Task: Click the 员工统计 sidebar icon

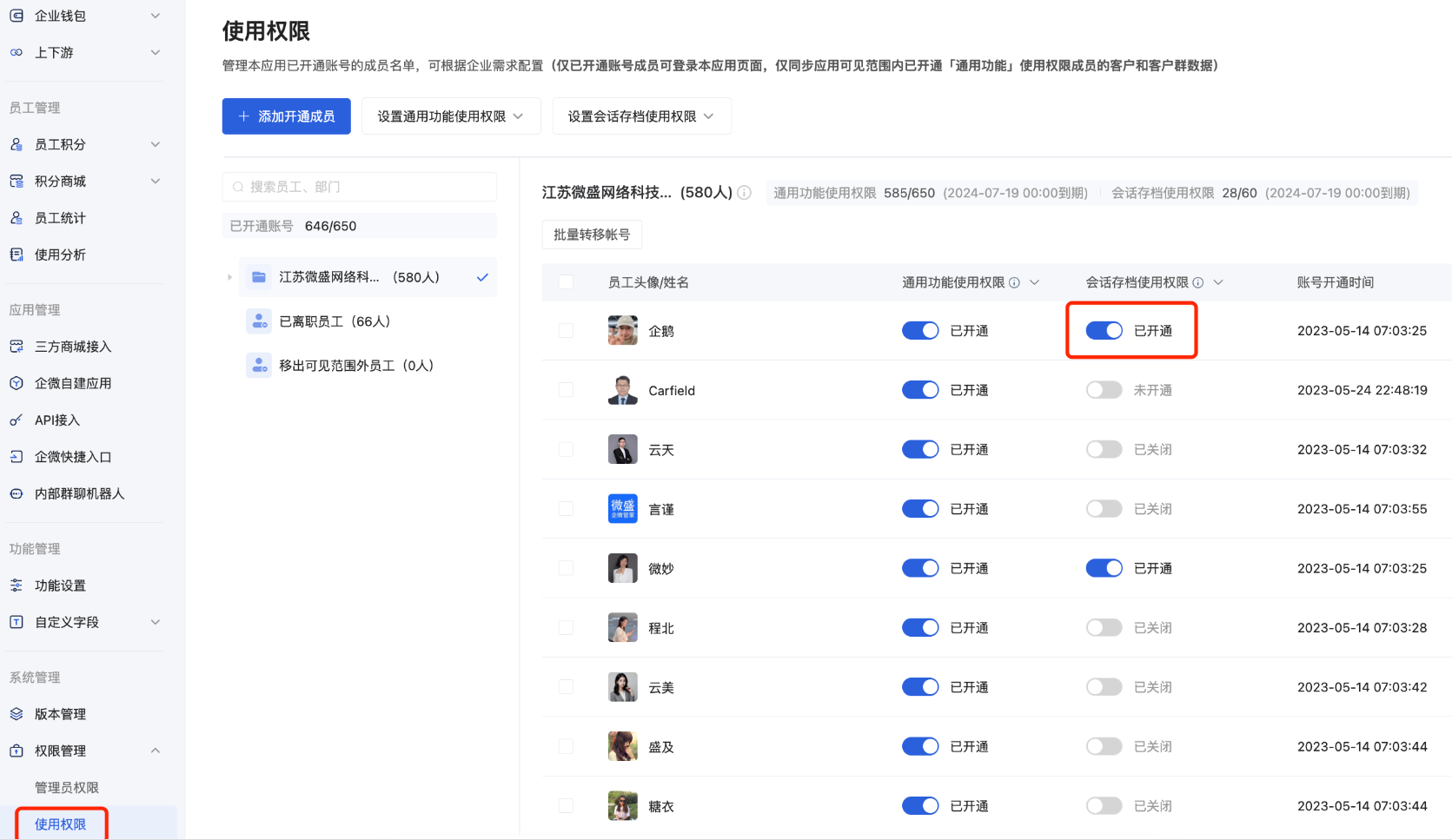Action: (17, 218)
